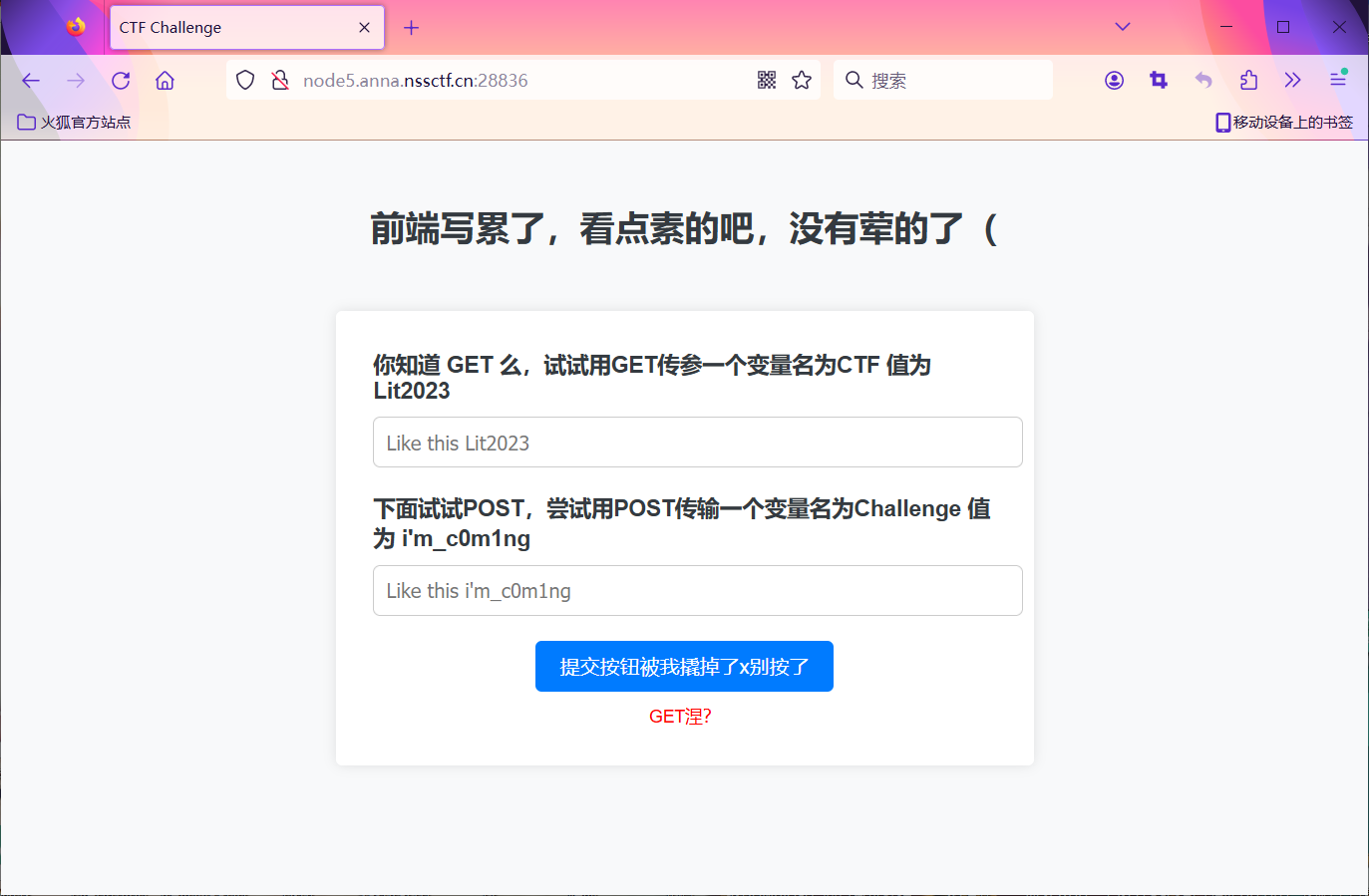This screenshot has height=896, width=1369.
Task: Click the blue submit button
Action: [684, 666]
